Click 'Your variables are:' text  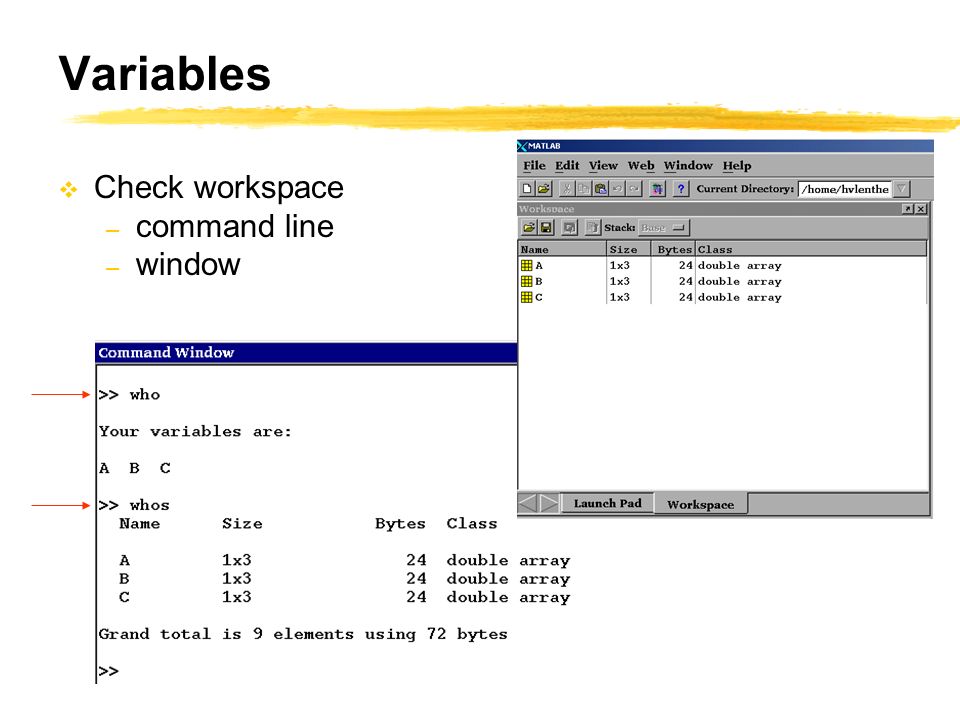[x=195, y=432]
